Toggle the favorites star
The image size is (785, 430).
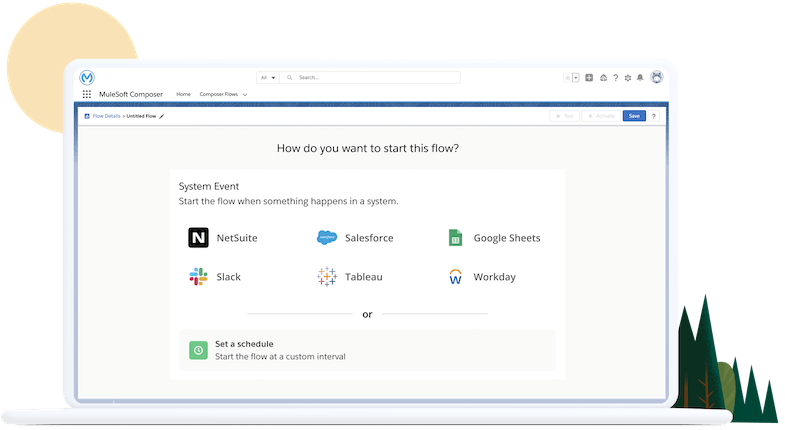[566, 77]
